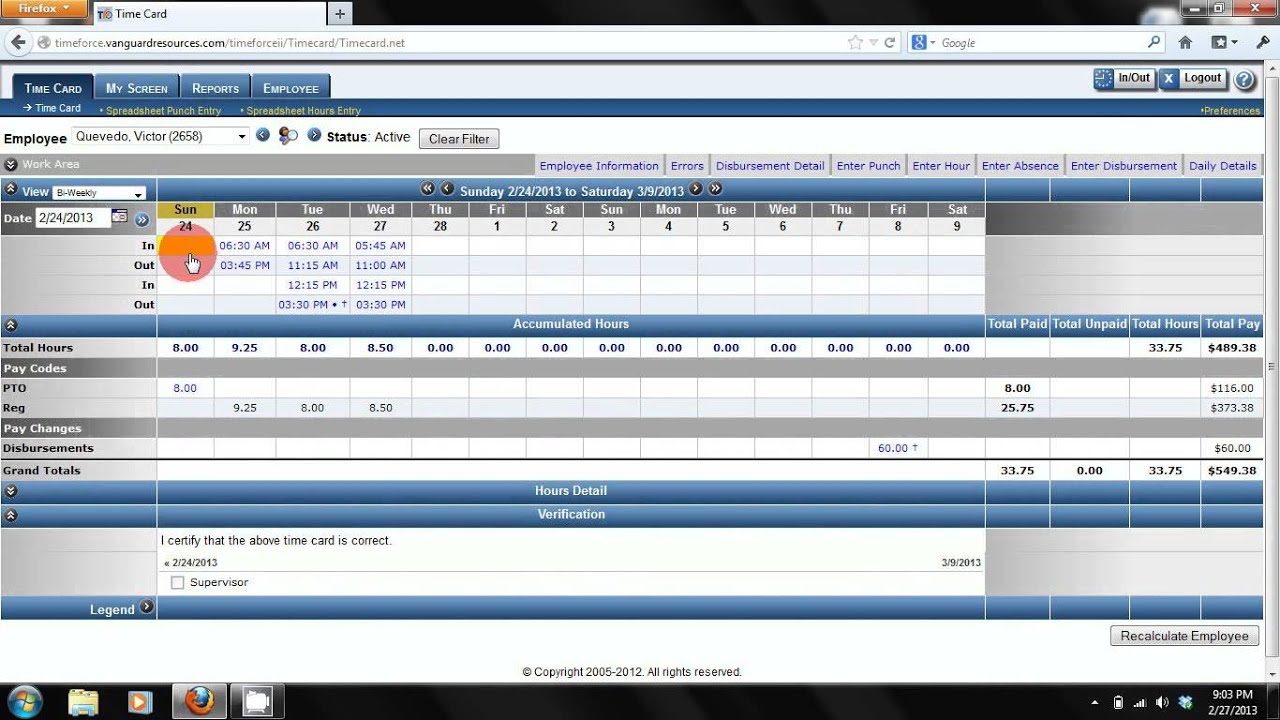Bookmark this page with the star icon
1280x720 pixels.
[x=855, y=43]
